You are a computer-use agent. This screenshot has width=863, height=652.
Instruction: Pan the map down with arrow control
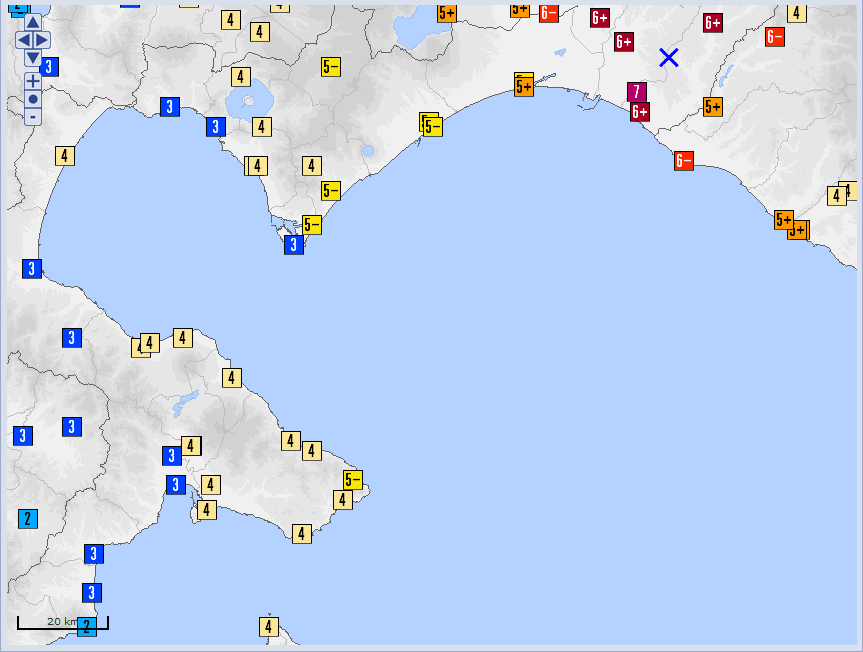pos(33,58)
